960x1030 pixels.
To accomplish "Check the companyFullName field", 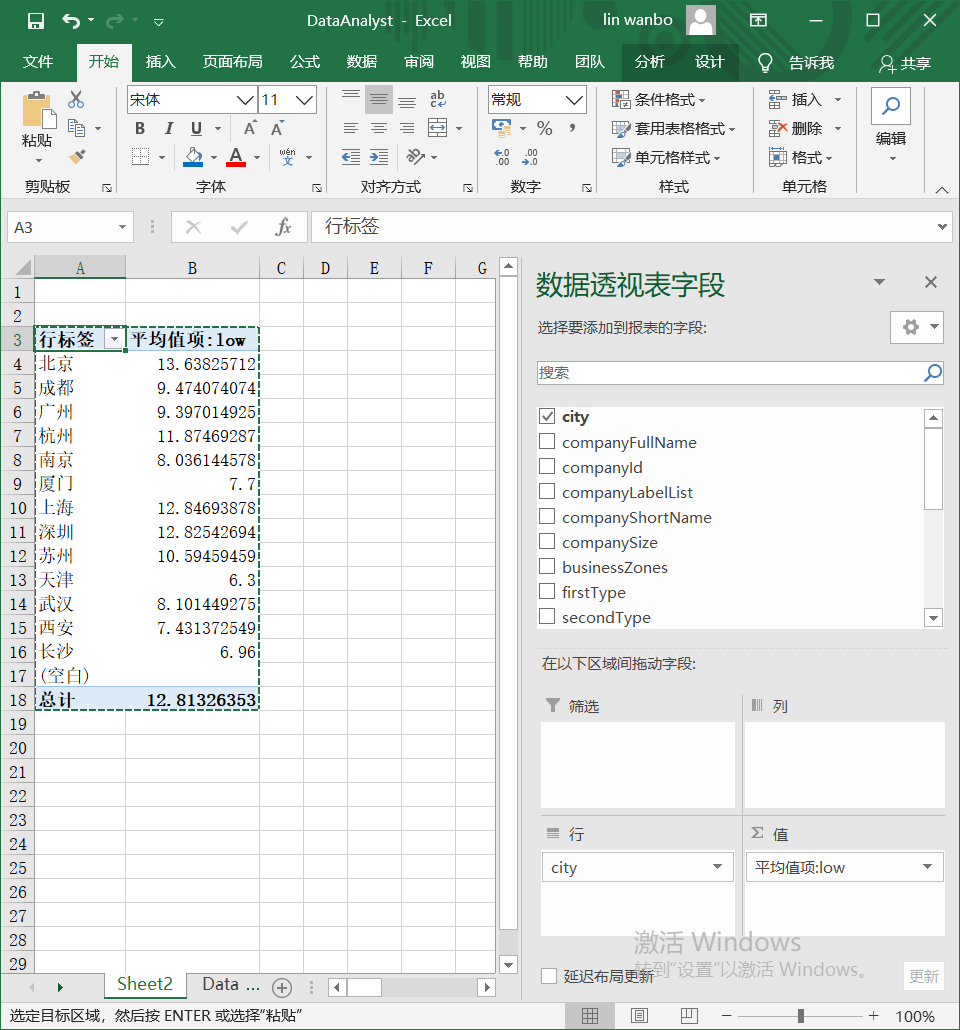I will pyautogui.click(x=545, y=442).
